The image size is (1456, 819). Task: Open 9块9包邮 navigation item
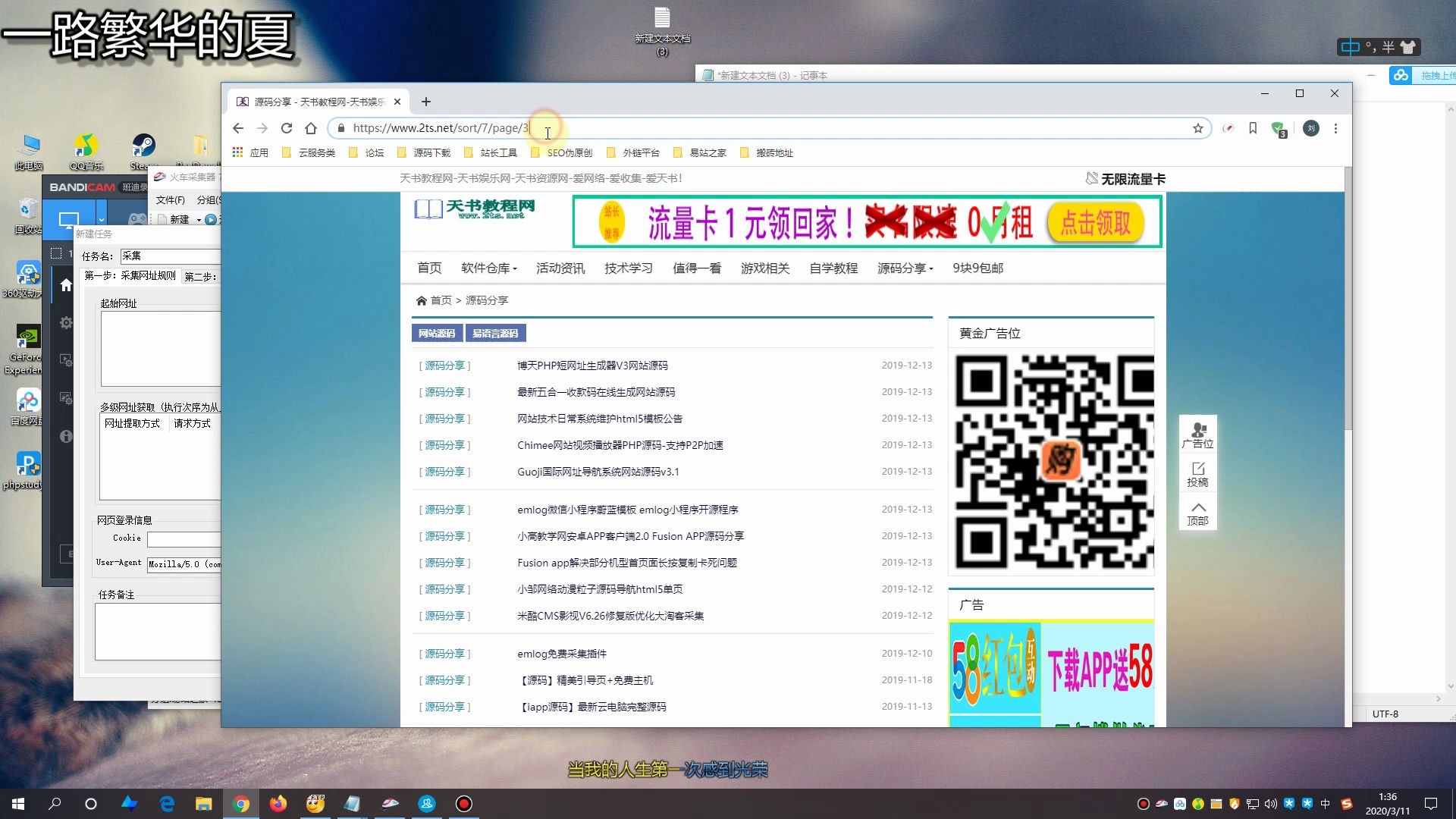[978, 268]
